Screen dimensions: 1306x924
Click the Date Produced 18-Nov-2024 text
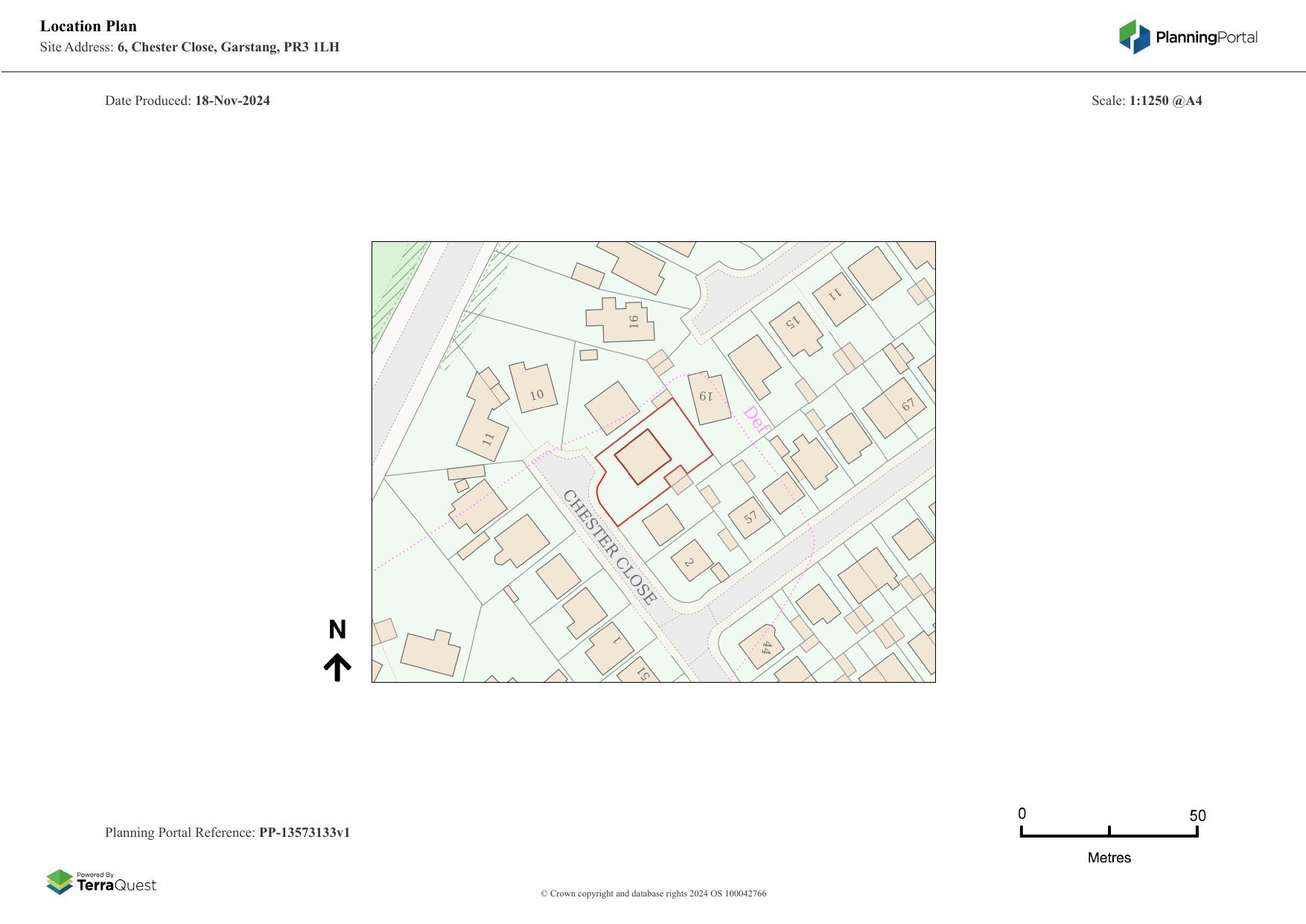tap(187, 101)
